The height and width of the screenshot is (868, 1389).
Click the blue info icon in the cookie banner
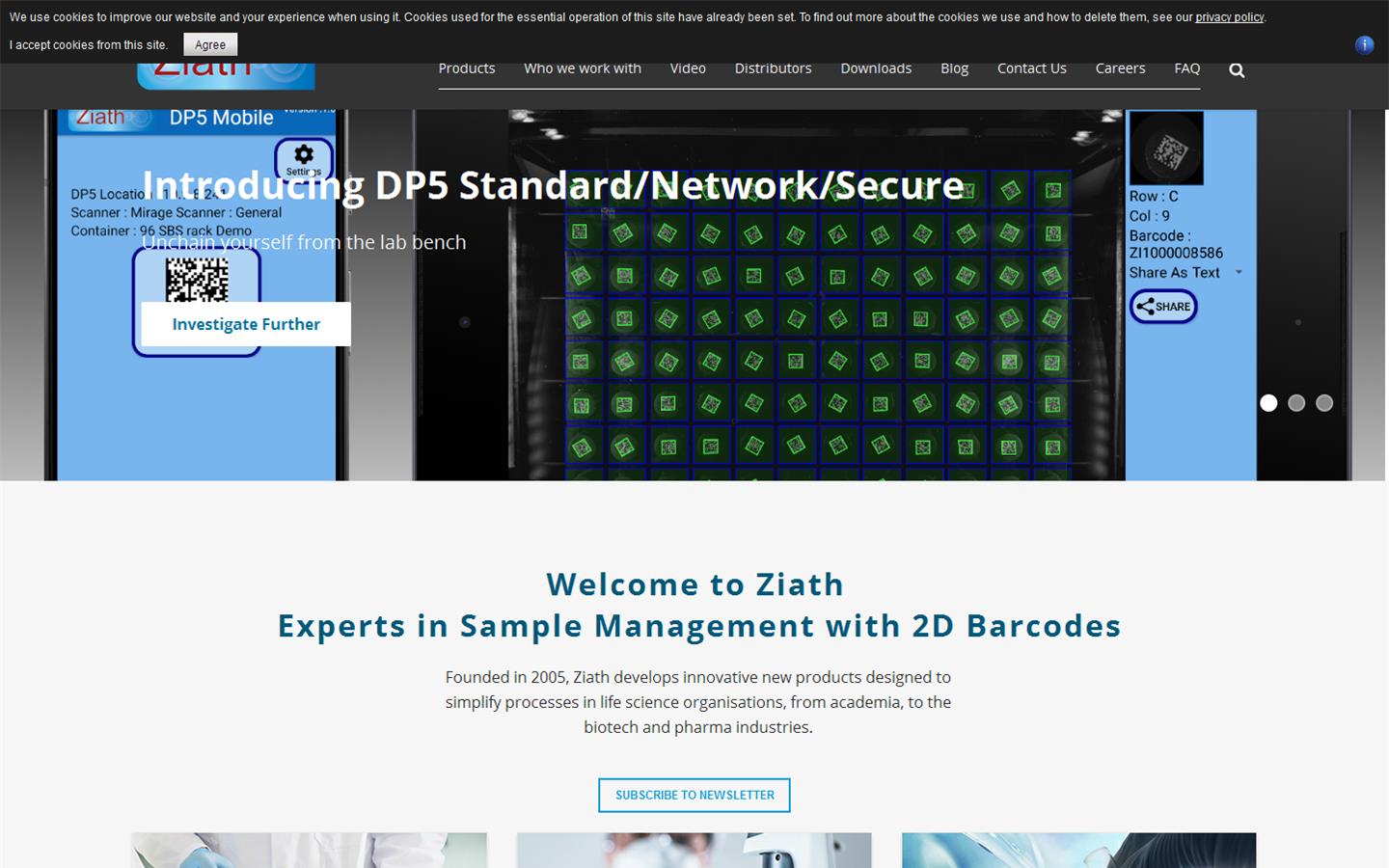[1364, 44]
